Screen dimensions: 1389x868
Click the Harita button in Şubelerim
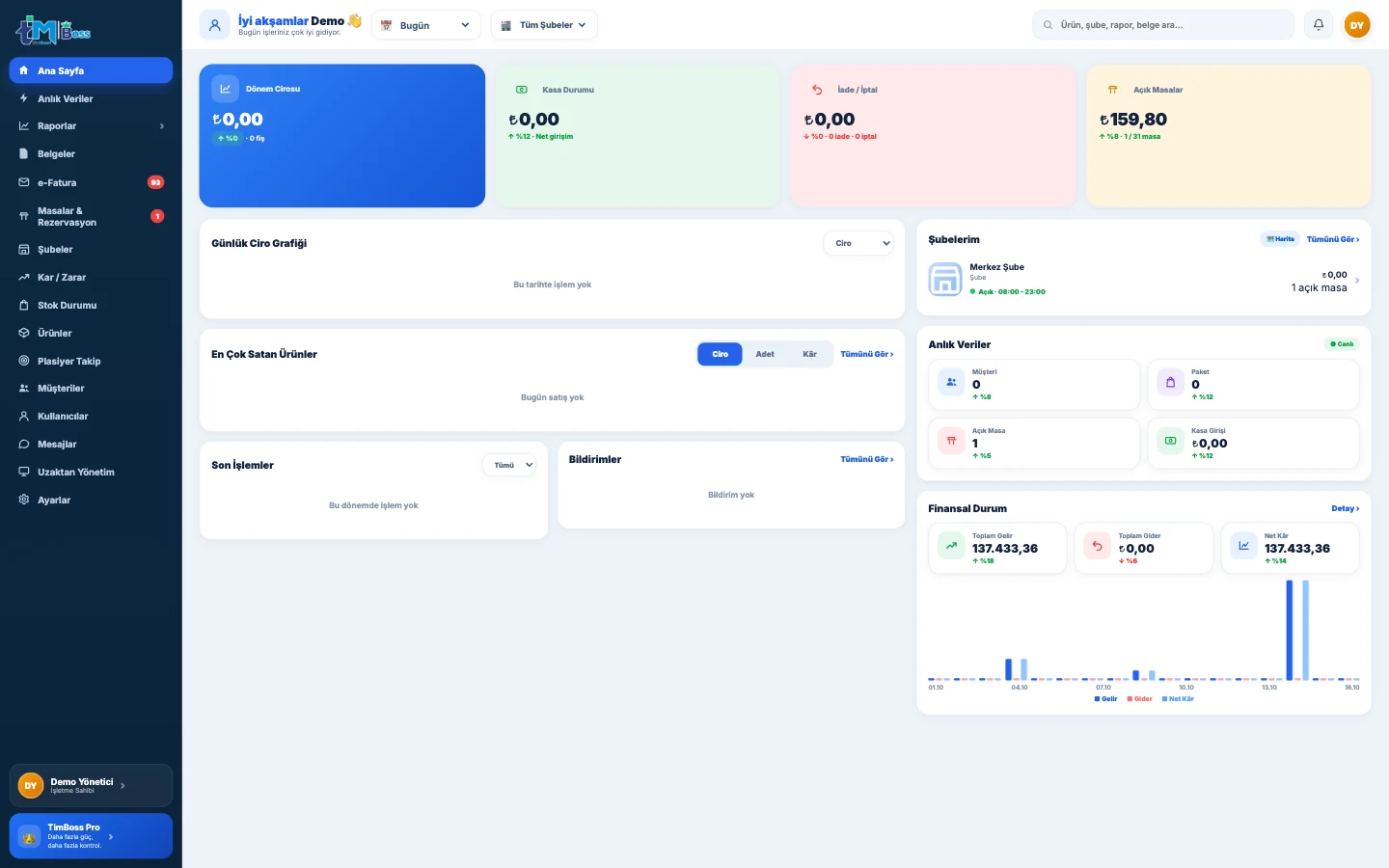tap(1281, 239)
